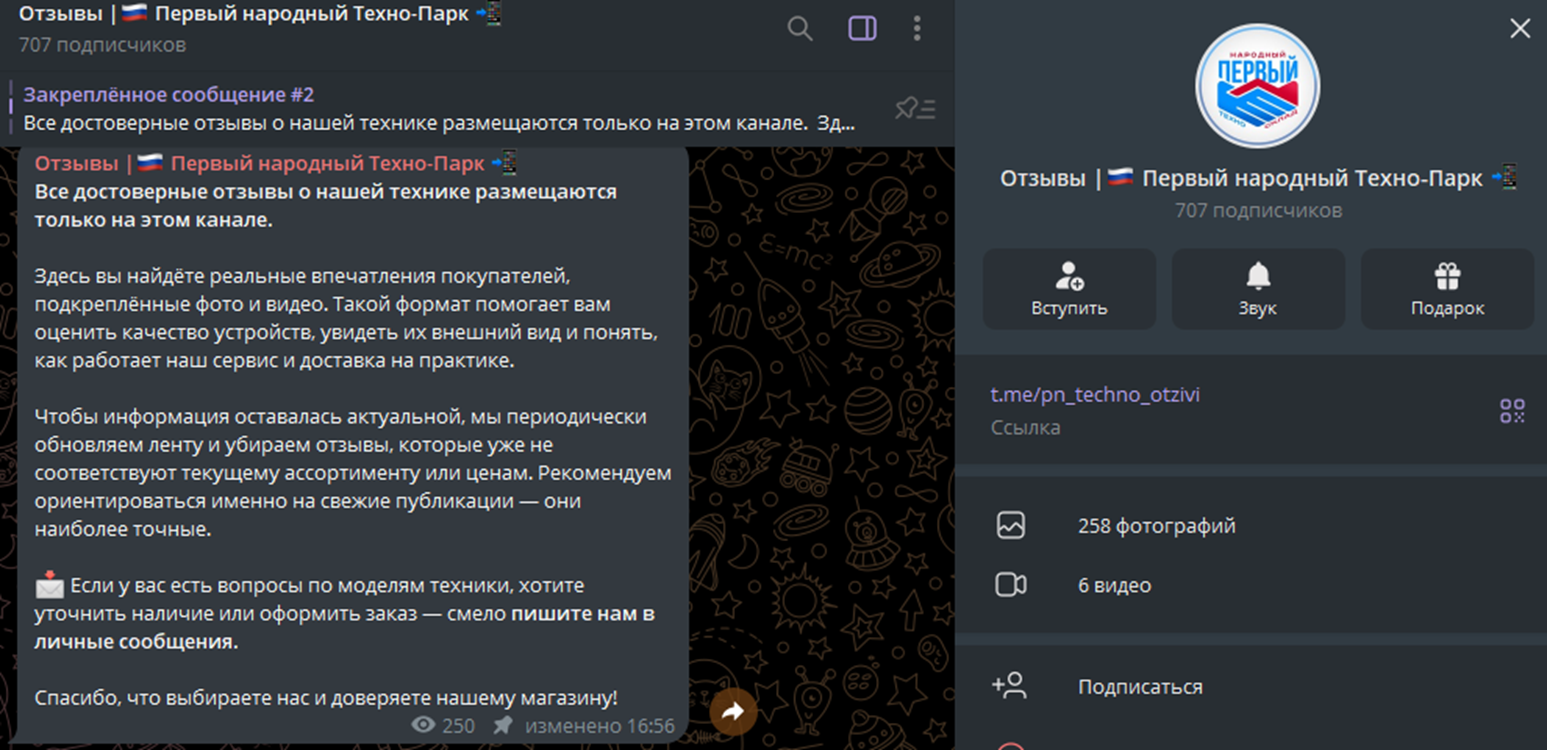Open search in the channel
This screenshot has width=1547, height=750.
click(800, 28)
